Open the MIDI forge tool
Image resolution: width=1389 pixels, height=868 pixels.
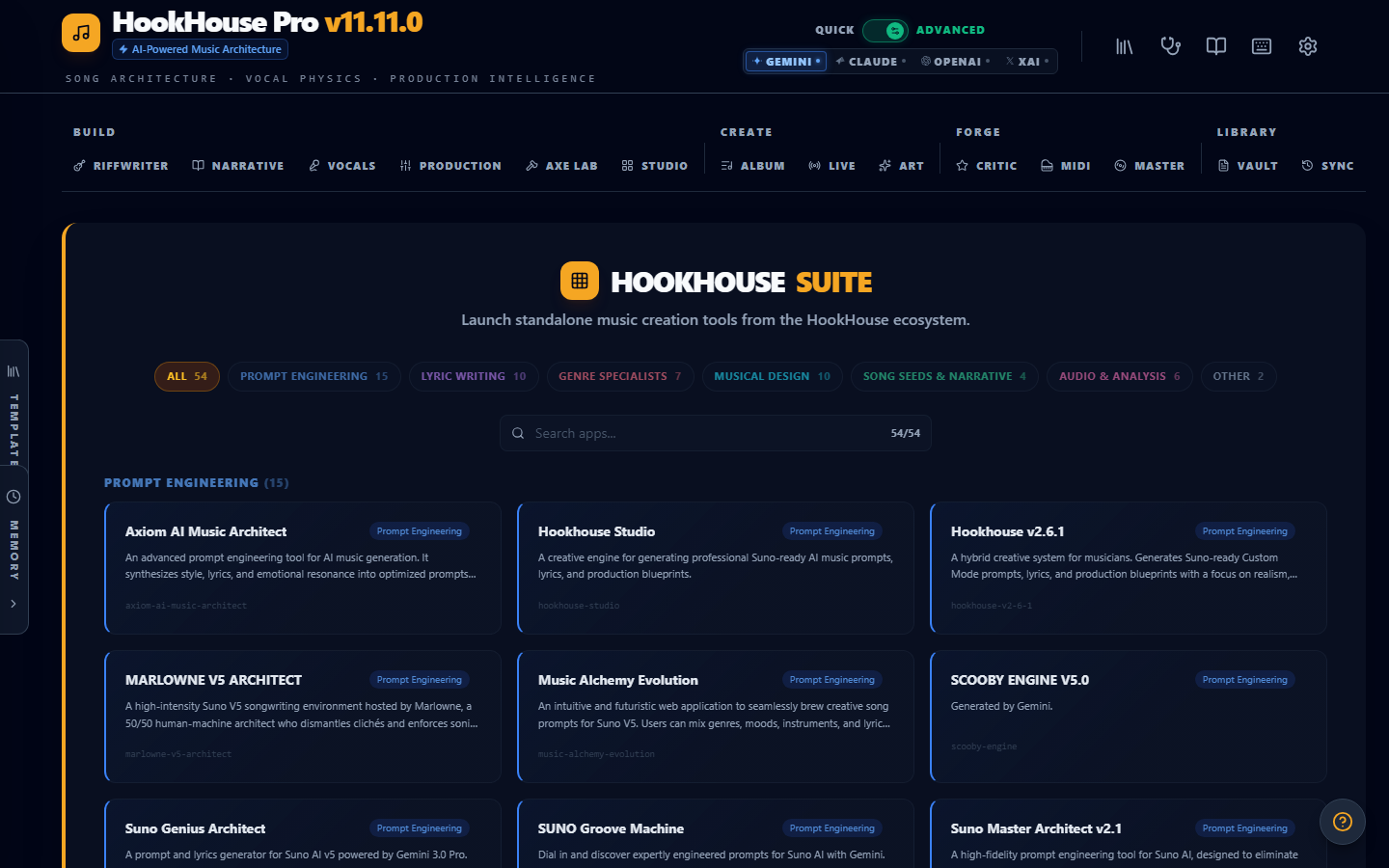(1065, 165)
